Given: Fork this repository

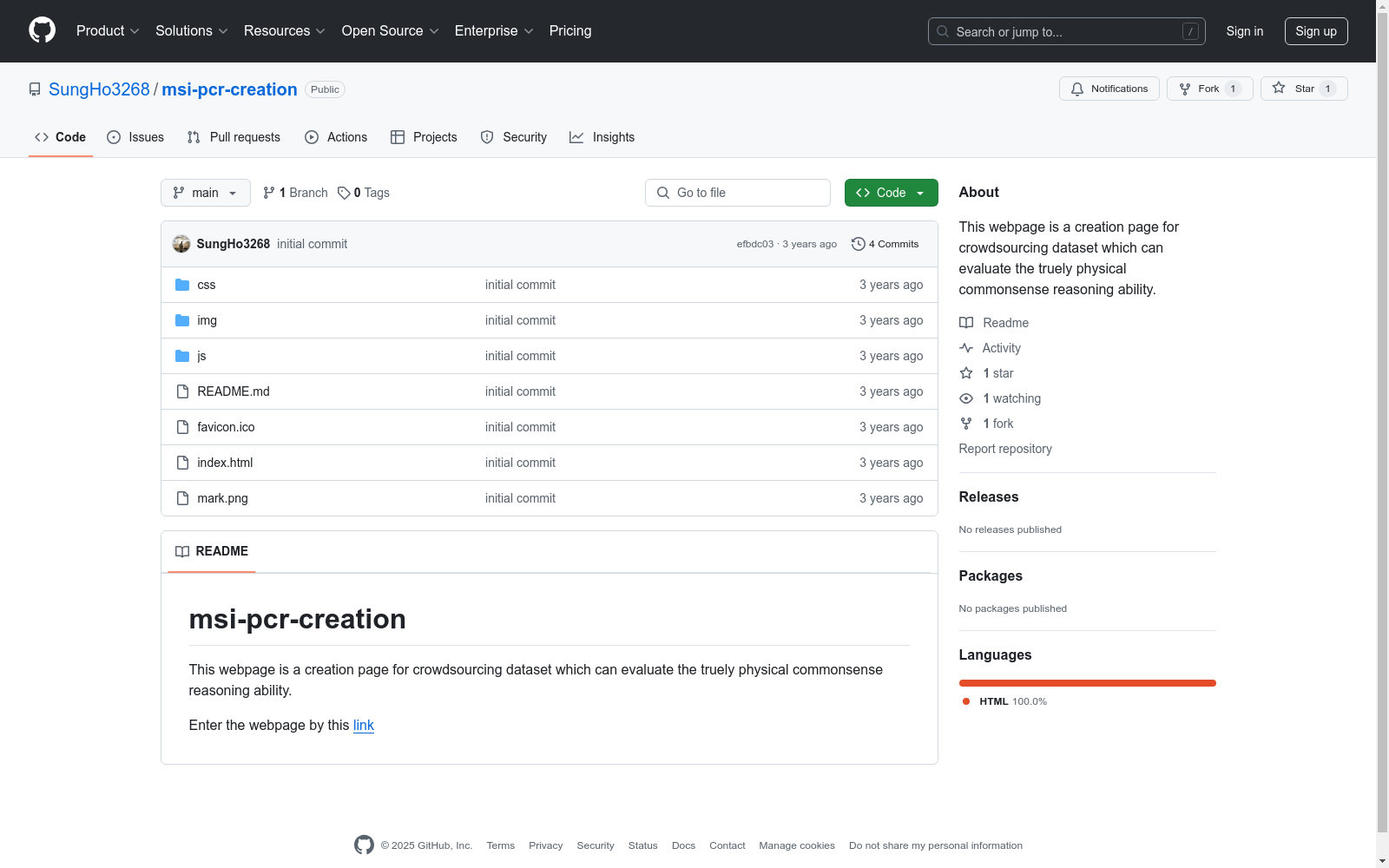Looking at the screenshot, I should point(1210,89).
